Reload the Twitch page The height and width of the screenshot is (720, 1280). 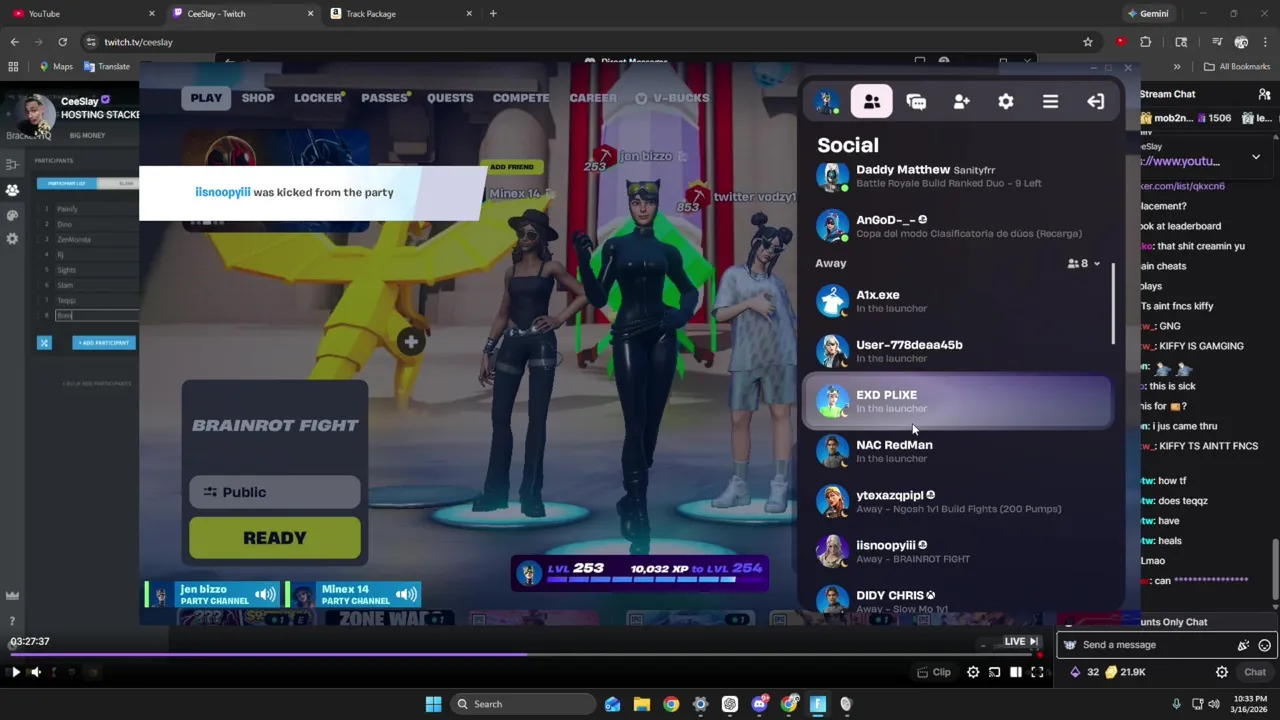point(62,42)
